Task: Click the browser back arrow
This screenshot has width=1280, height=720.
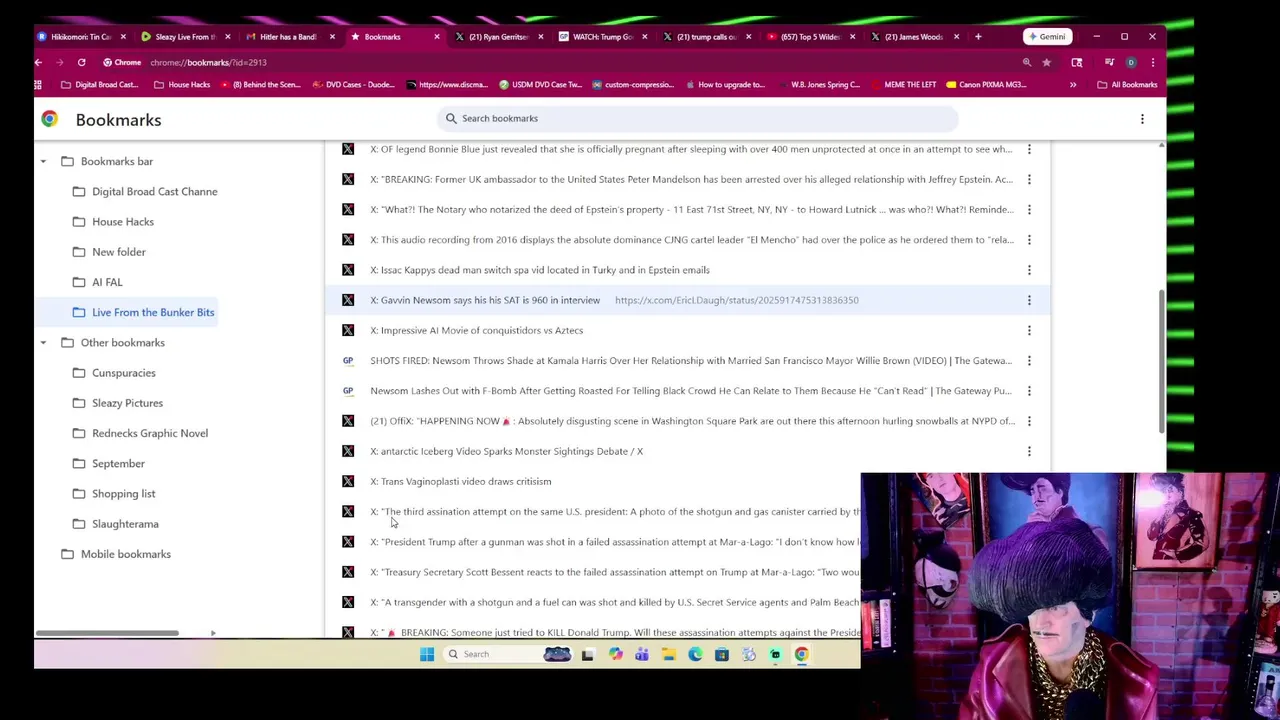Action: coord(39,62)
